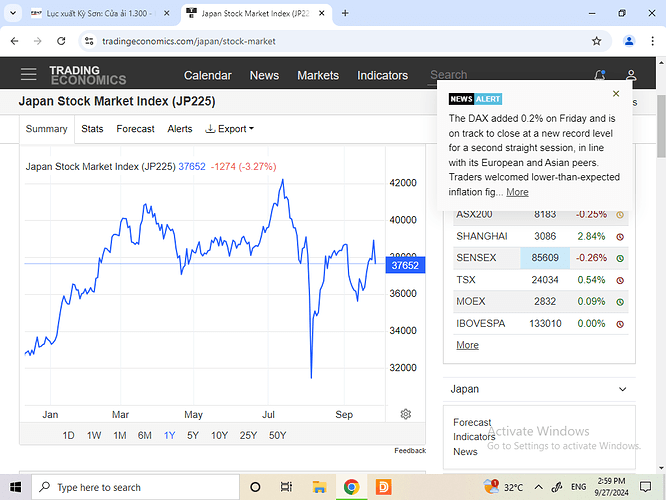Open the Windows Start menu
This screenshot has height=500, width=666.
(15, 487)
